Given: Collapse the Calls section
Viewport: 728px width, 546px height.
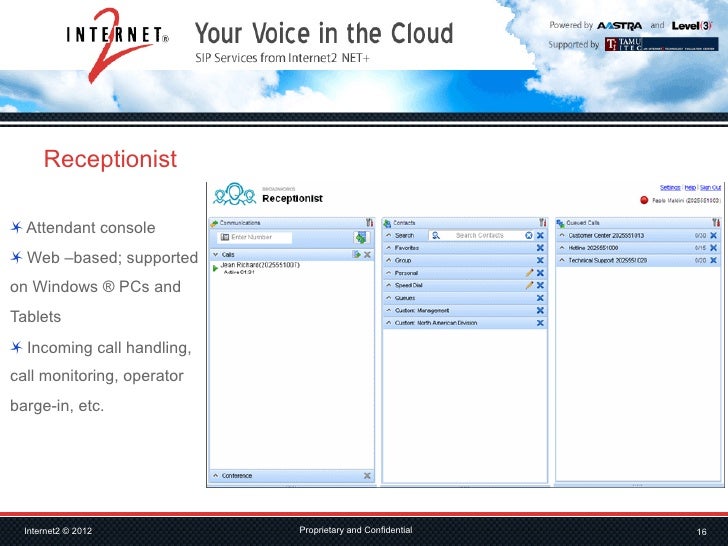Looking at the screenshot, I should coord(216,254).
